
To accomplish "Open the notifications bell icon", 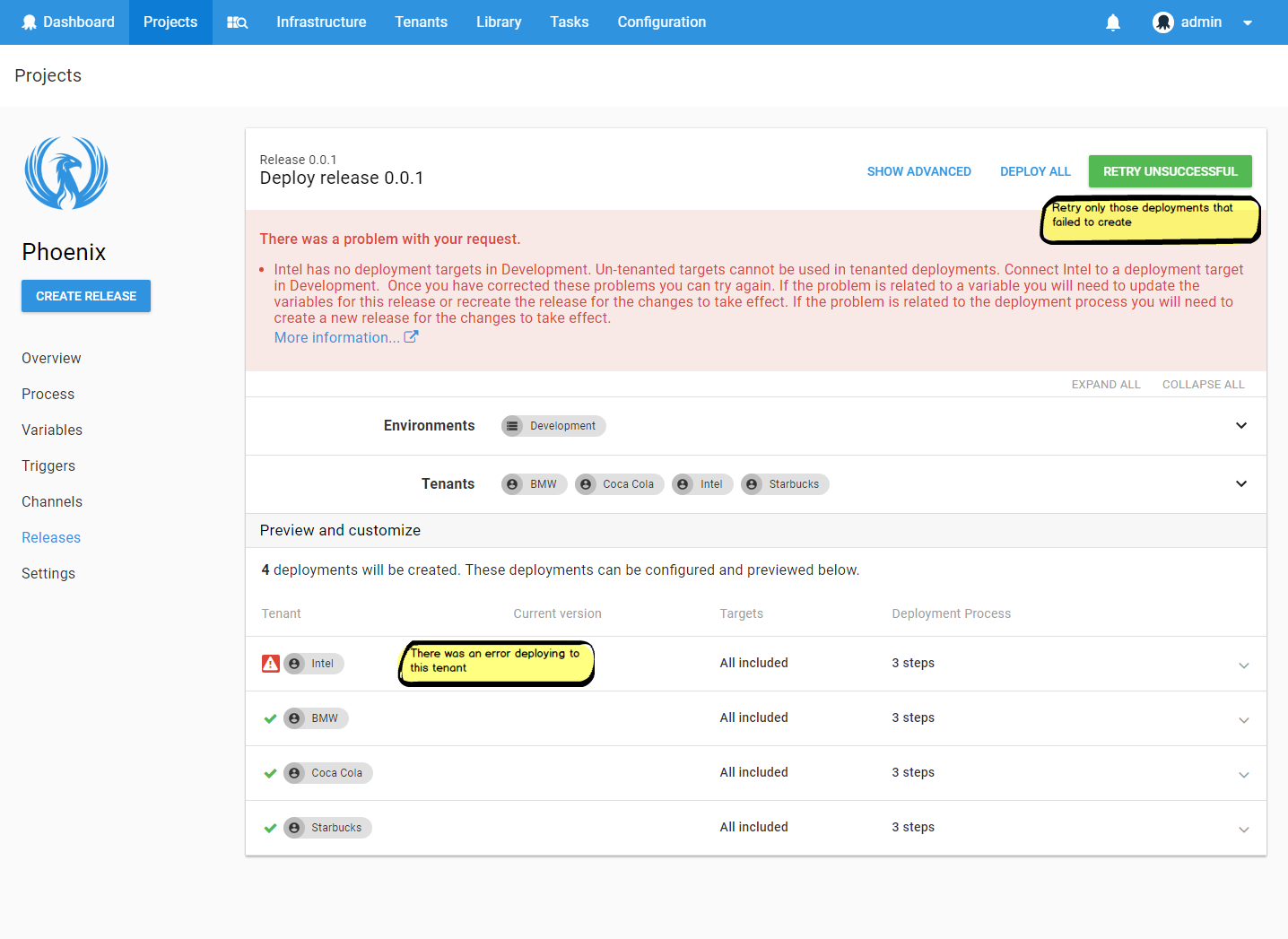I will point(1113,22).
